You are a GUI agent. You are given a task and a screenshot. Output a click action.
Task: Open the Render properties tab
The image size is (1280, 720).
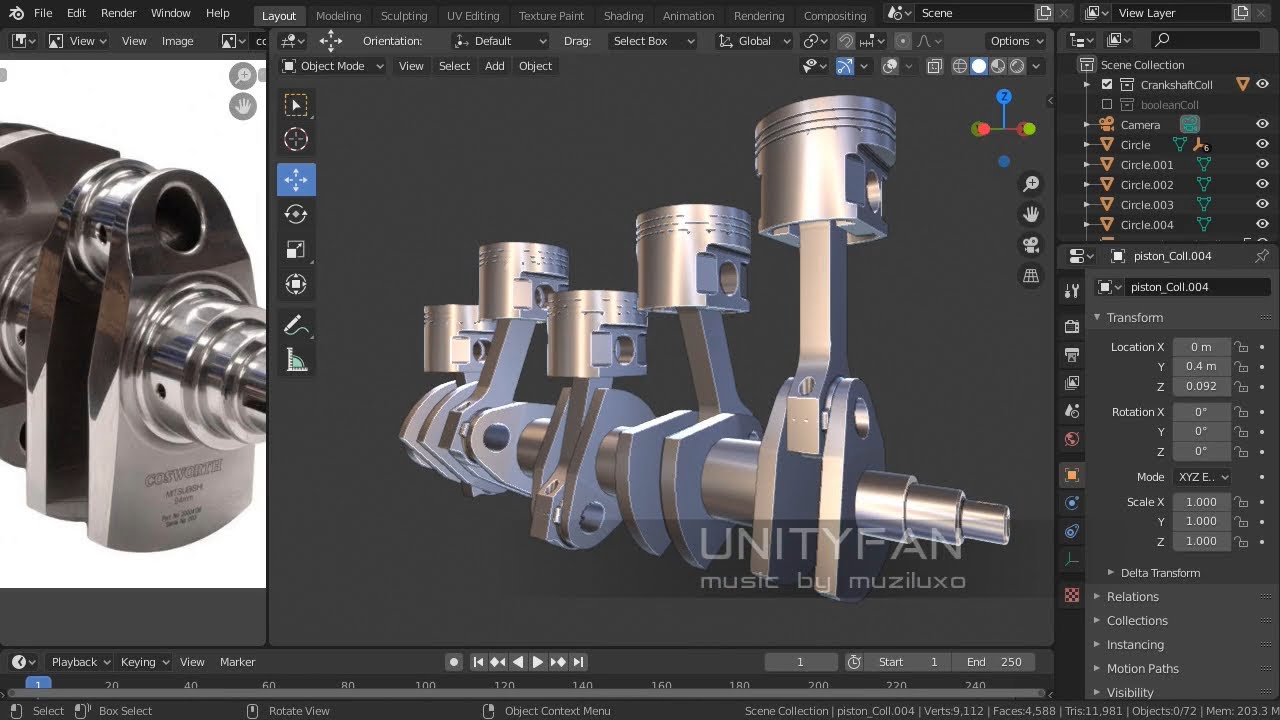click(1072, 326)
